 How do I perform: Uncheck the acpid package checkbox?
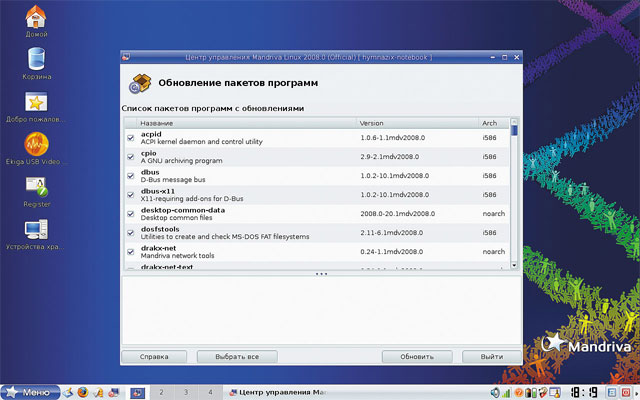131,138
